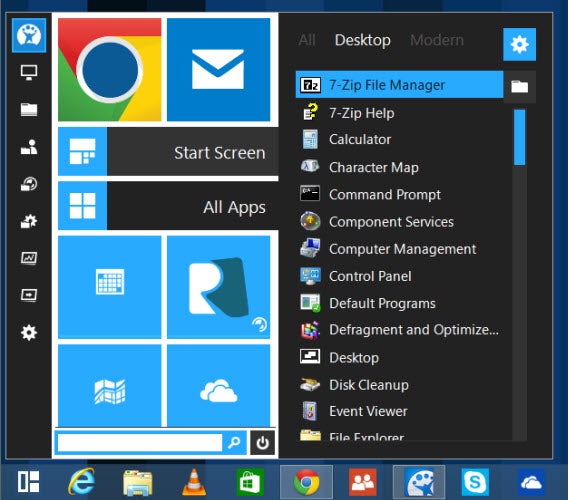Click the app list scrollbar thumb
Screen dimensions: 568x500
[519, 137]
